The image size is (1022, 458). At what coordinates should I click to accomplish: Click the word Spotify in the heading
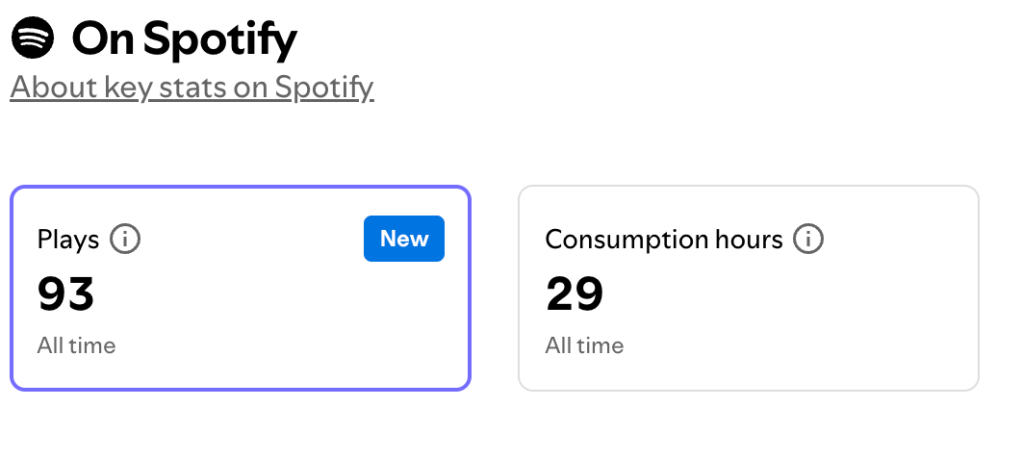pyautogui.click(x=220, y=40)
